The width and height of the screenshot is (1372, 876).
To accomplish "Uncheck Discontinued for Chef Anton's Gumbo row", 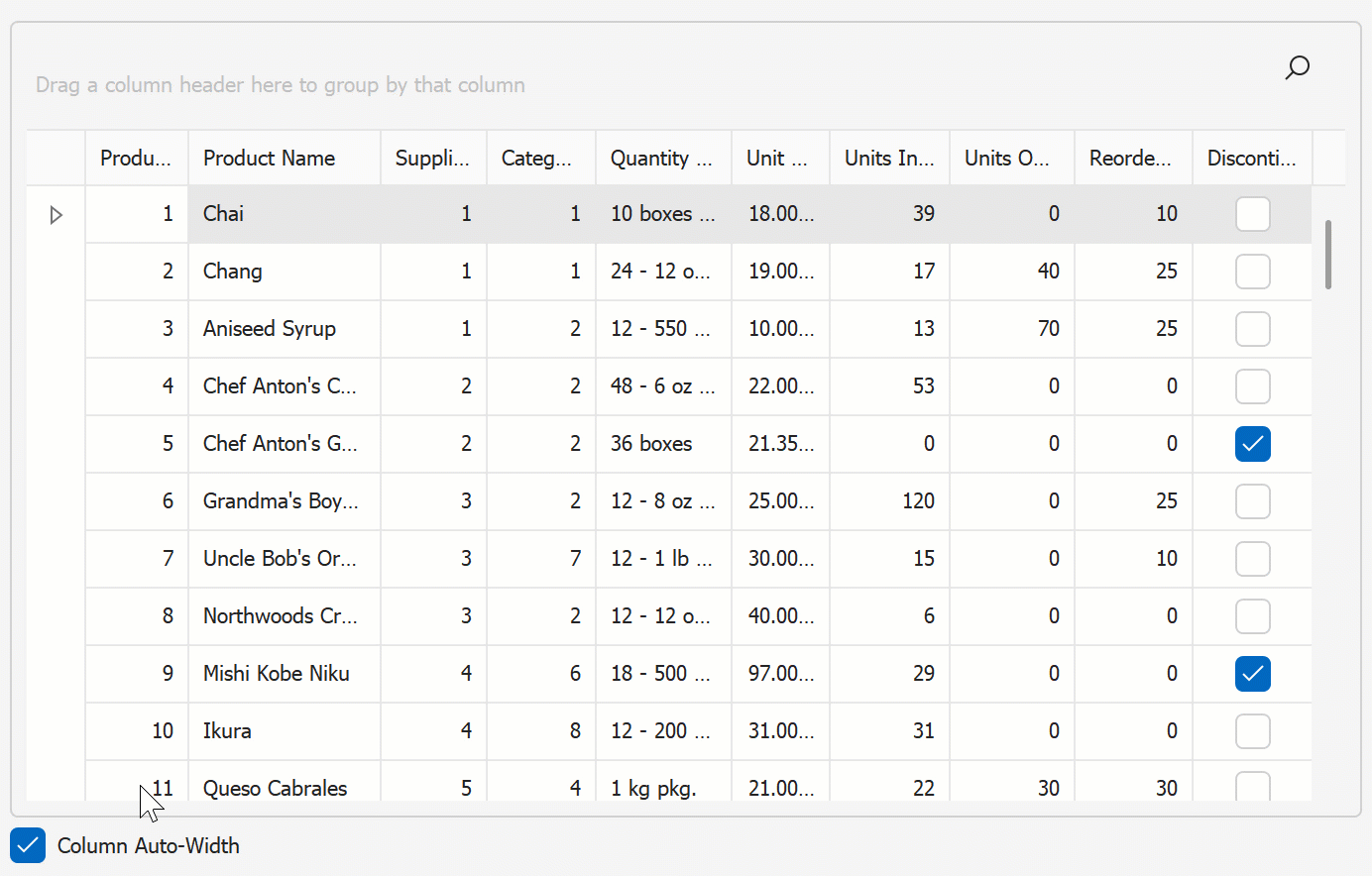I will (1252, 444).
